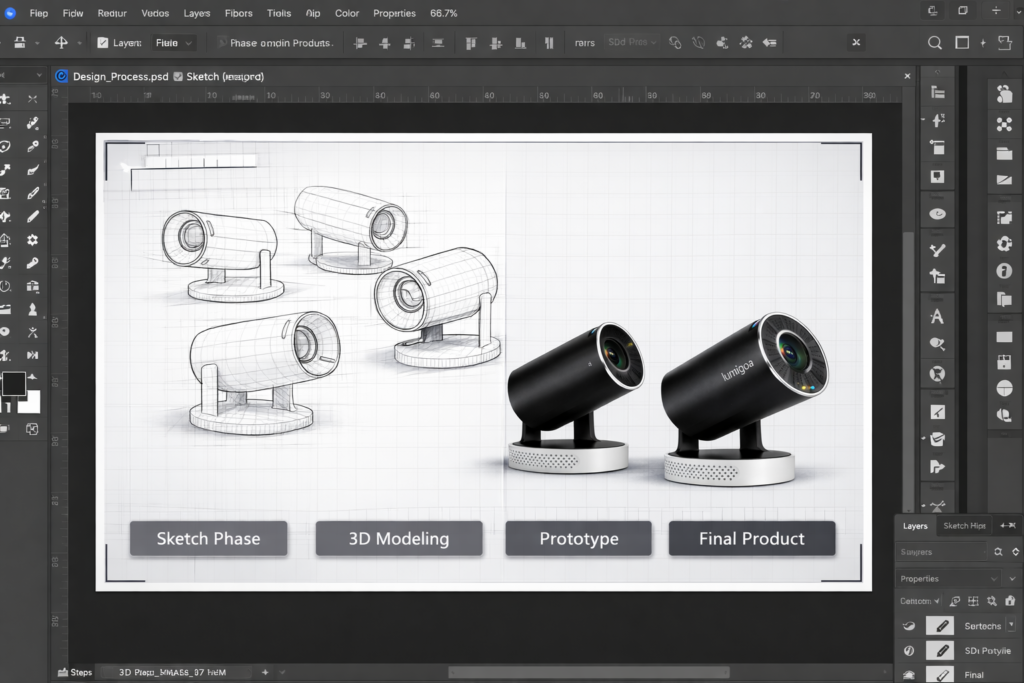1024x683 pixels.
Task: Switch to the Sketch tab beside Layers
Action: tap(964, 526)
